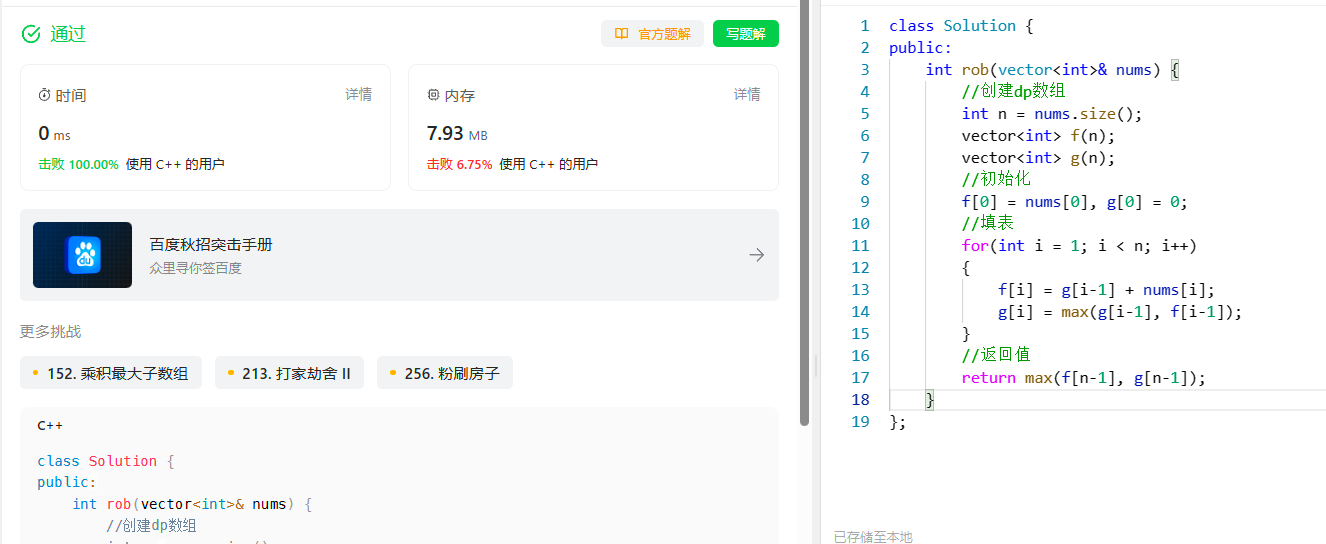Click the 'for(int i = 1; i < n; i++)' line
This screenshot has width=1326, height=544.
[1079, 246]
